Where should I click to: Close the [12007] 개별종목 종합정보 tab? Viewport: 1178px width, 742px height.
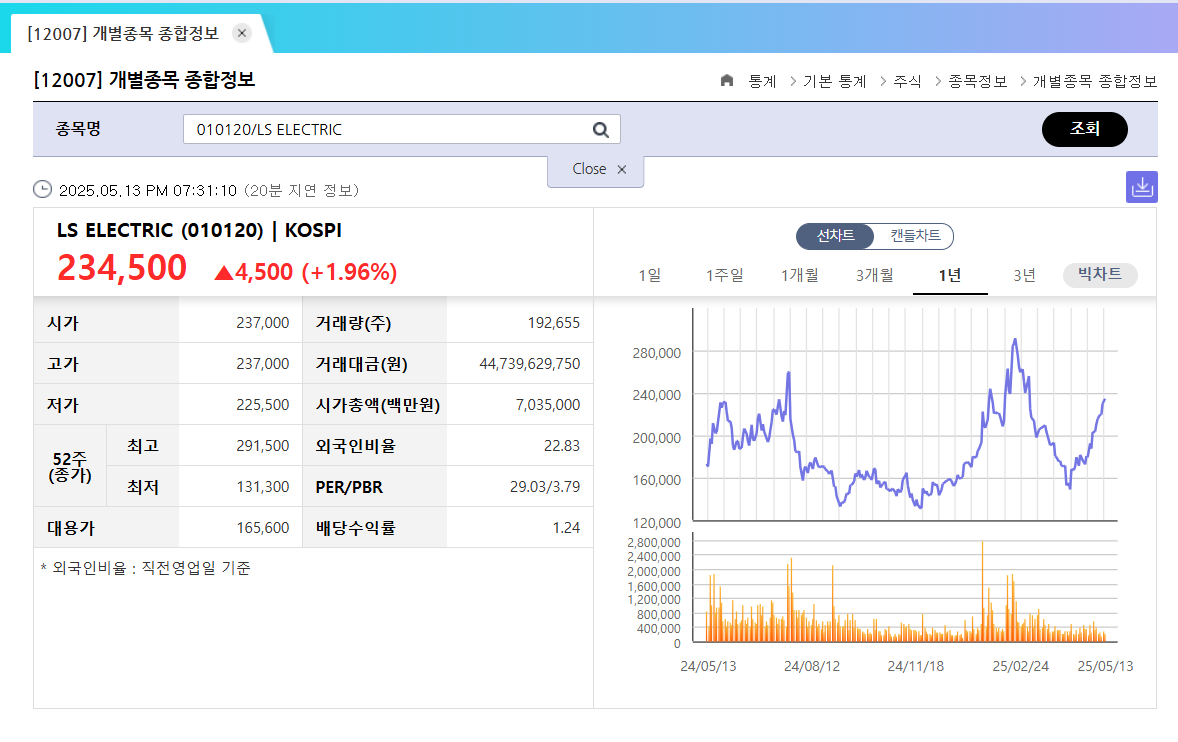[x=241, y=31]
